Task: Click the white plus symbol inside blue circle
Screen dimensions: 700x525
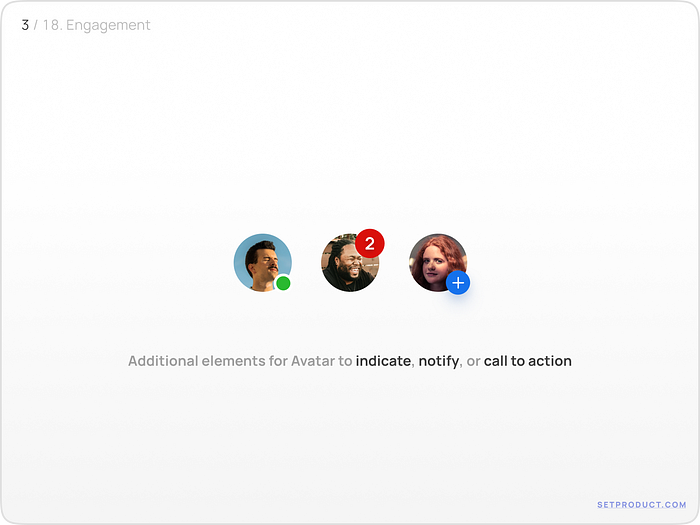Action: [458, 283]
